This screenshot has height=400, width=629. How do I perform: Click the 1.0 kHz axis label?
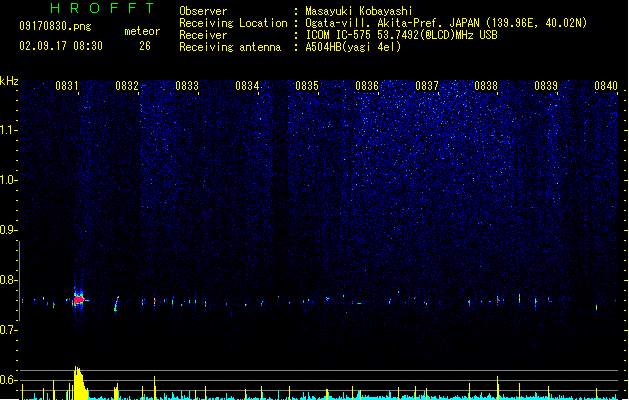point(9,180)
